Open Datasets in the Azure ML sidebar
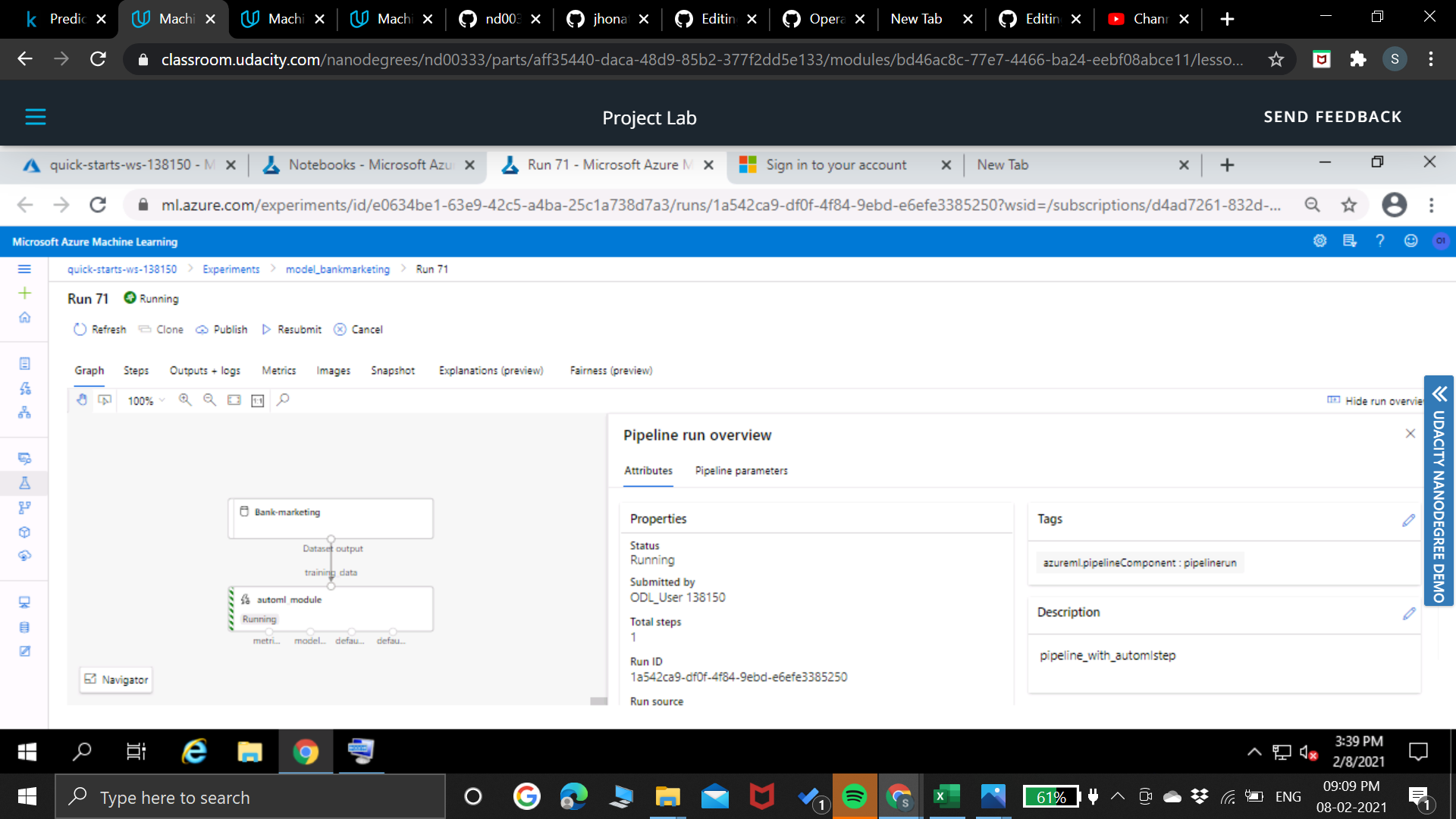 click(x=24, y=459)
